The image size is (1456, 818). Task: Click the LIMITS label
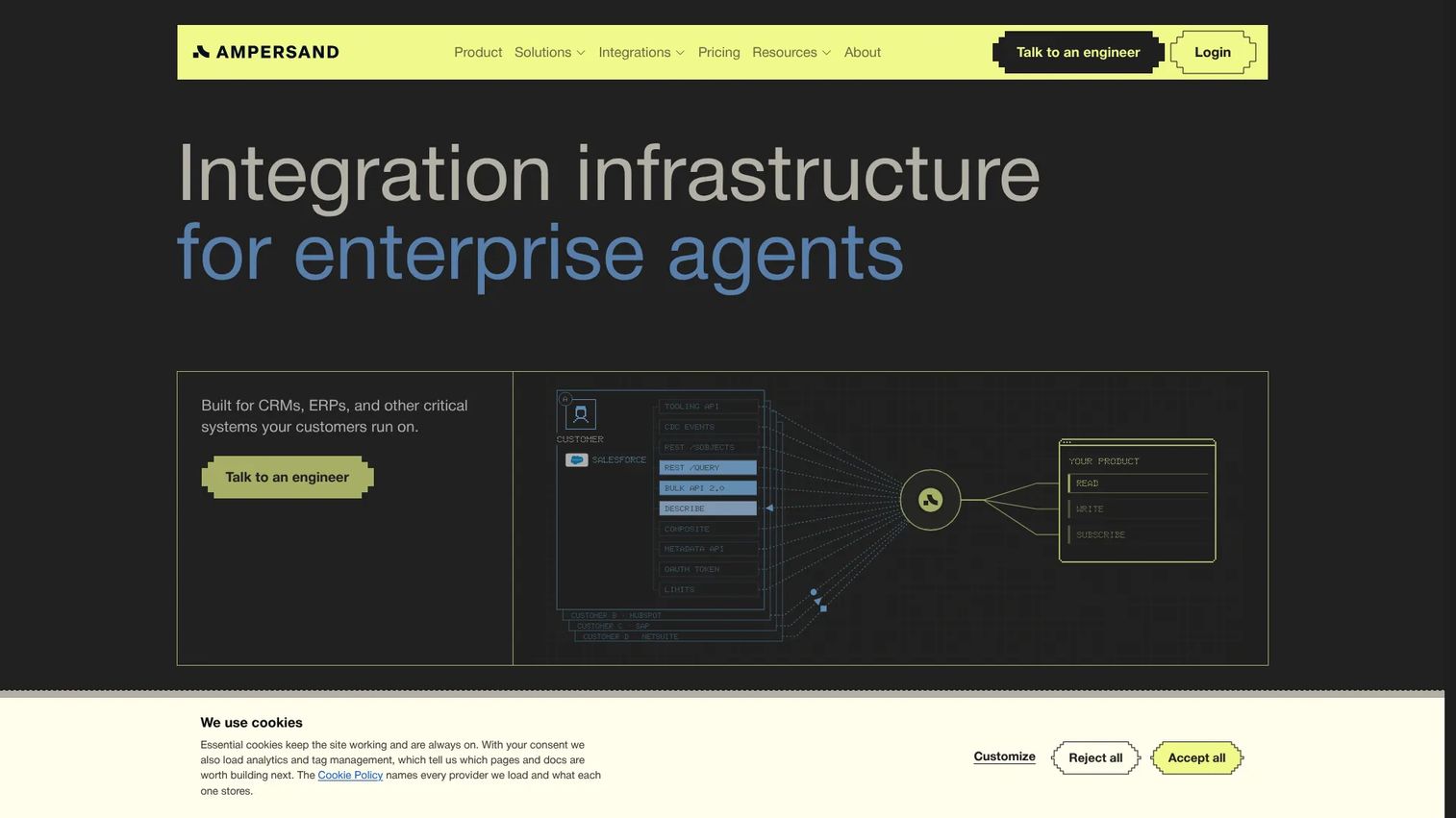click(679, 589)
